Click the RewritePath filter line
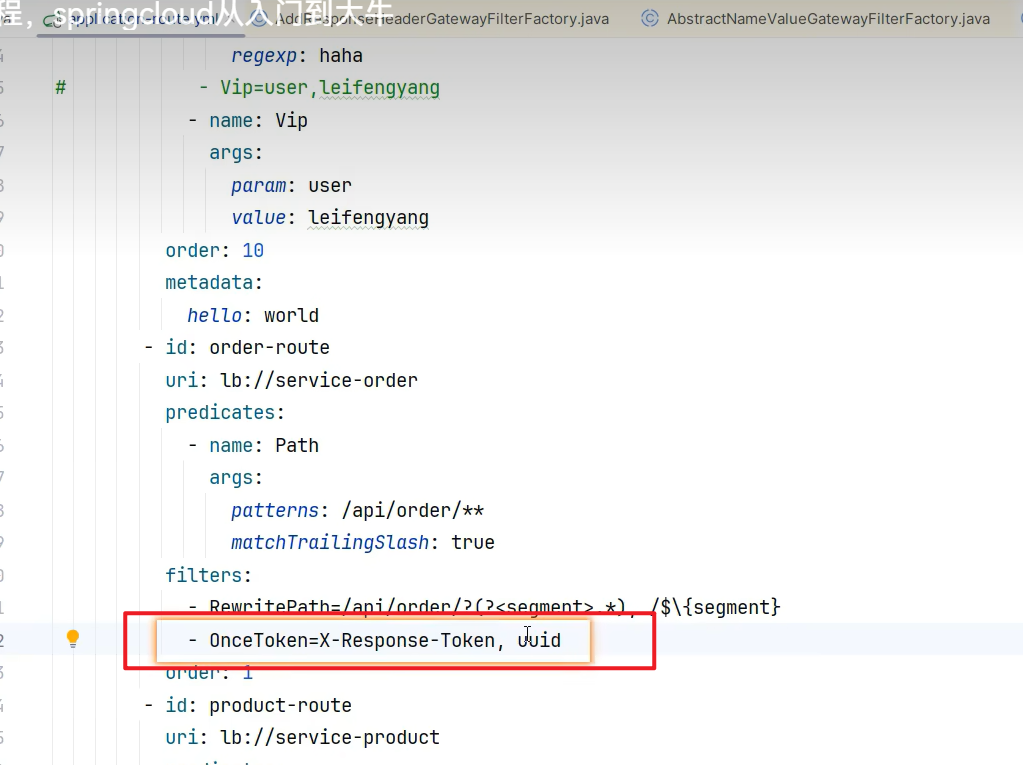 pyautogui.click(x=484, y=607)
